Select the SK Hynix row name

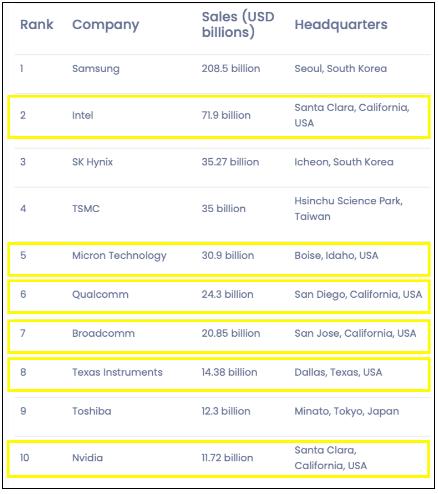93,162
